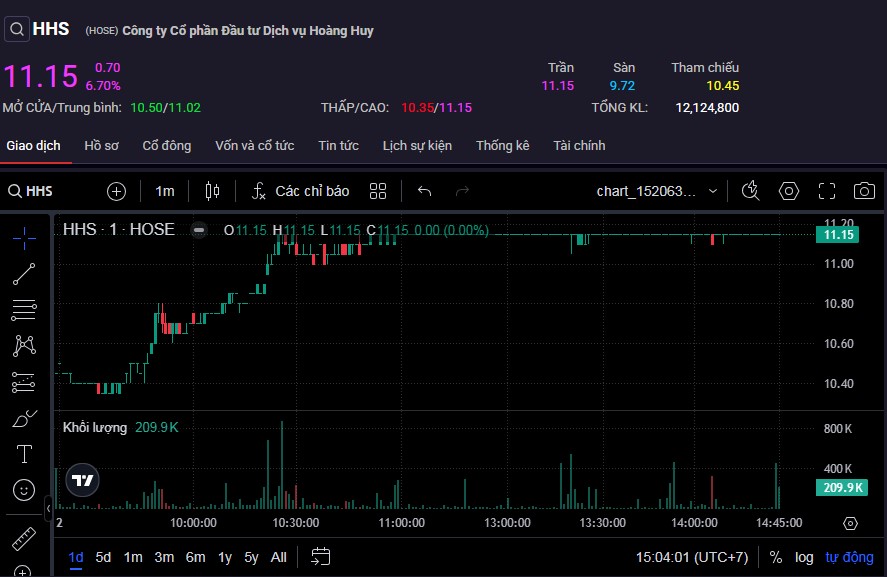Open chart settings hexagon icon
This screenshot has height=577, width=887.
tap(789, 191)
